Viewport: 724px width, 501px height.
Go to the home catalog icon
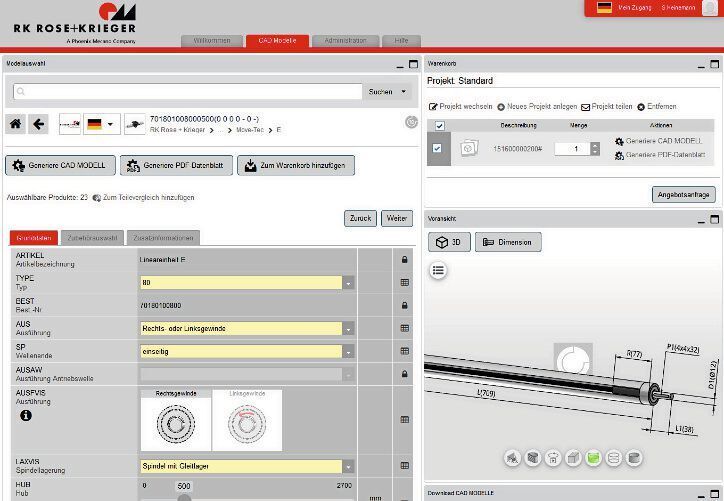point(16,124)
